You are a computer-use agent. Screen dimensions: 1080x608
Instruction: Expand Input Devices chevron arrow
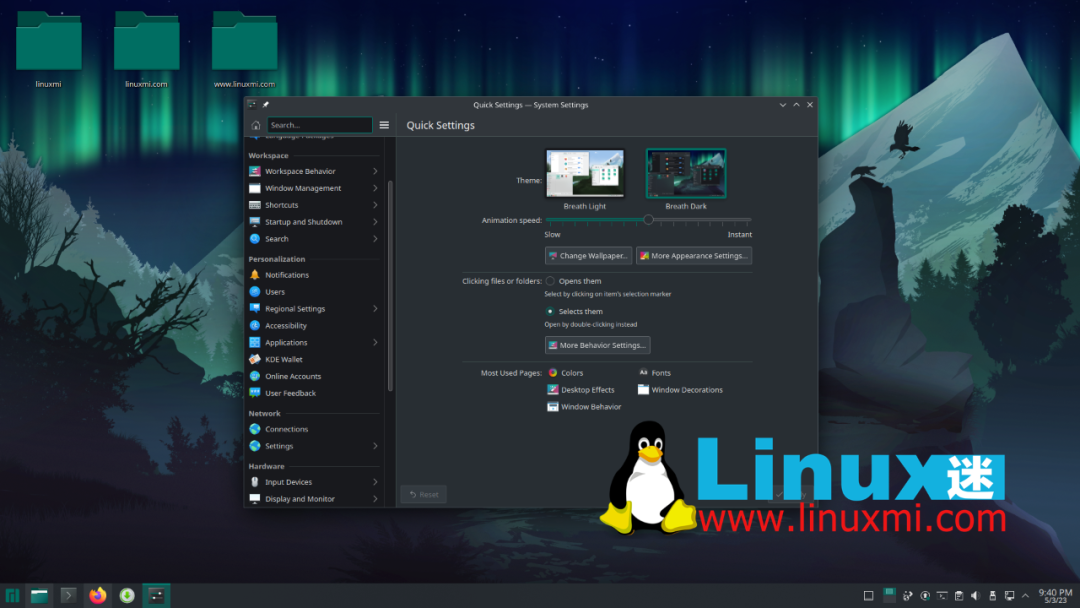tap(375, 482)
